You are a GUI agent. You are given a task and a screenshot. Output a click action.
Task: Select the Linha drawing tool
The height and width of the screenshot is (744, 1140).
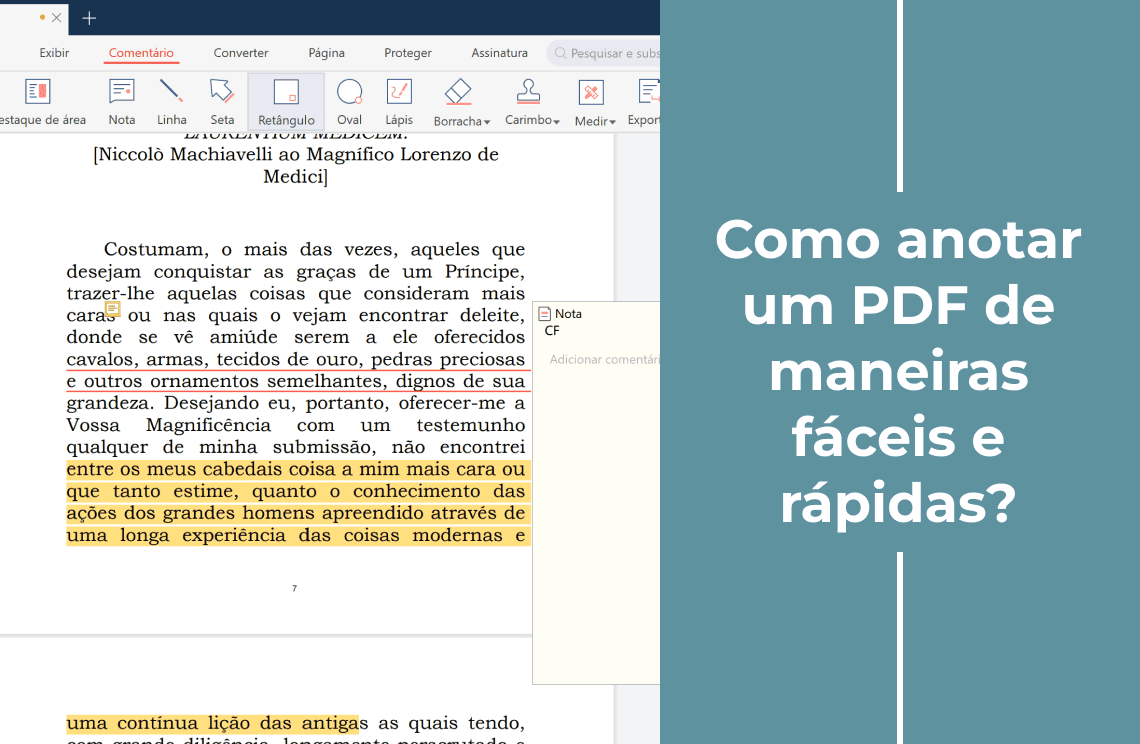coord(171,102)
